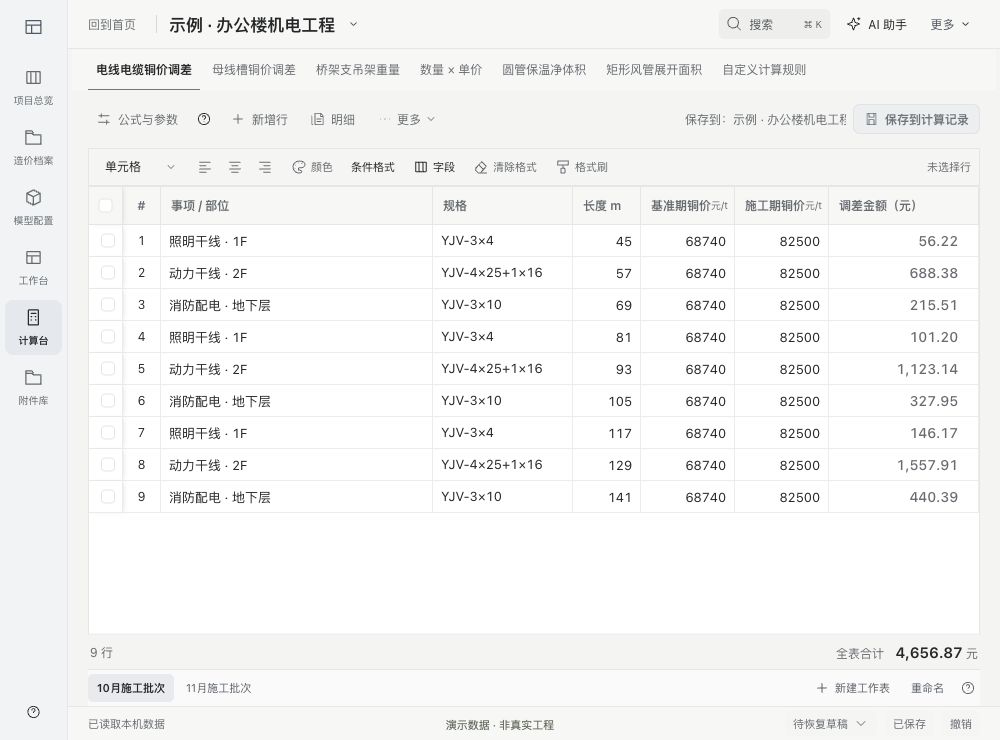This screenshot has height=740, width=1000.
Task: Click 回到首页 link
Action: pos(112,25)
